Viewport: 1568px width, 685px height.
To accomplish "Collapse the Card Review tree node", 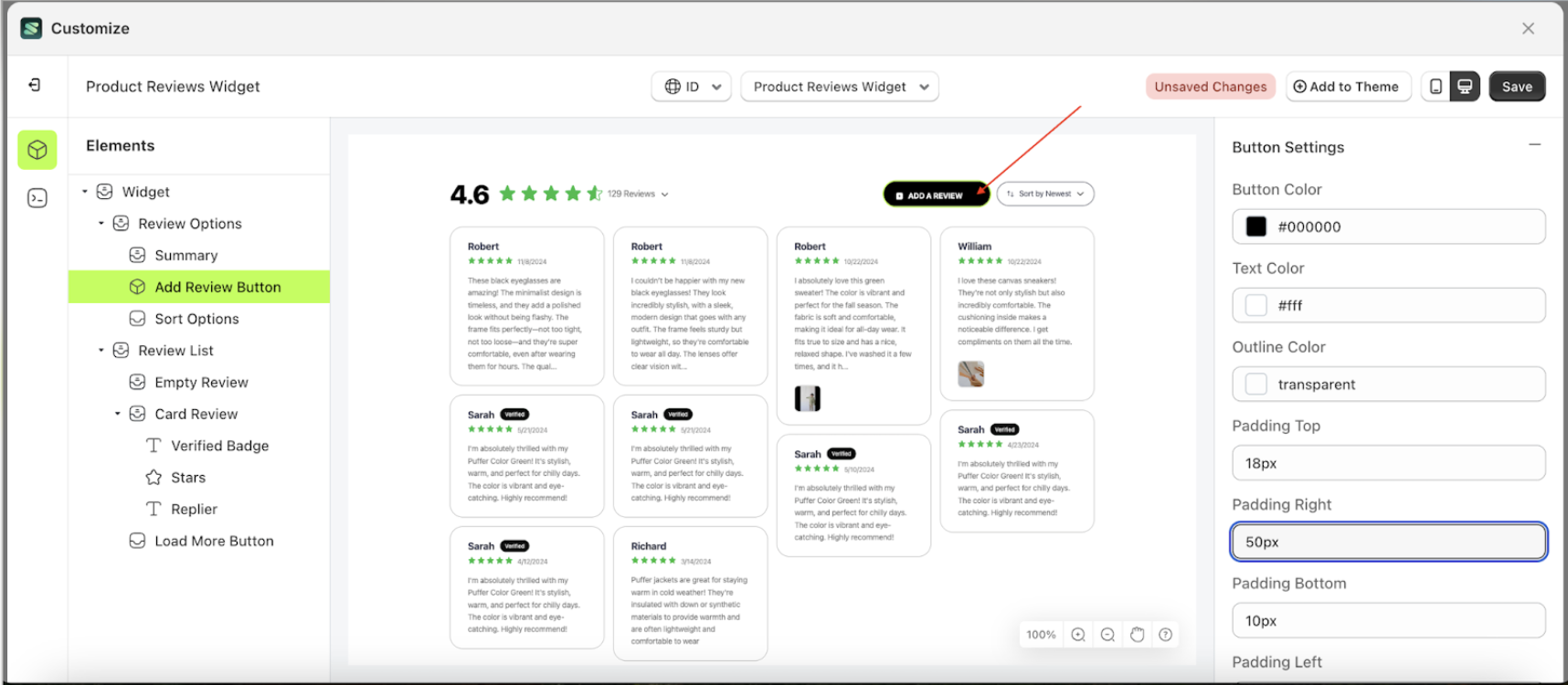I will point(118,414).
